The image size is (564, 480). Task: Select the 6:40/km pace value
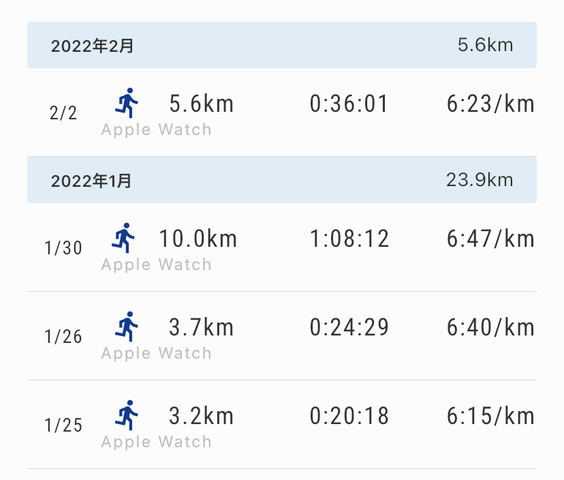point(490,327)
